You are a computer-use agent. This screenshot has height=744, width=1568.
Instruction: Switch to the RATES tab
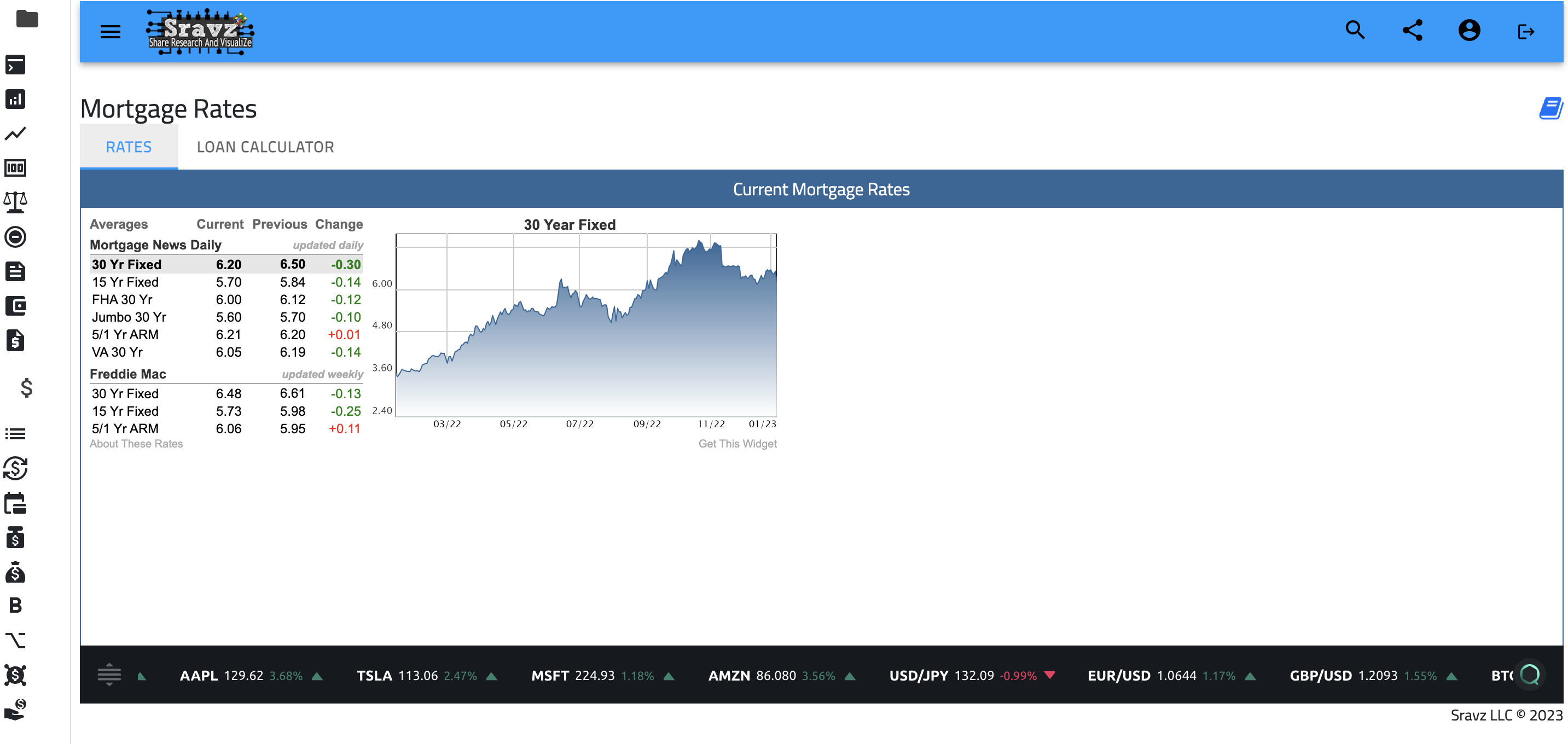[x=129, y=147]
